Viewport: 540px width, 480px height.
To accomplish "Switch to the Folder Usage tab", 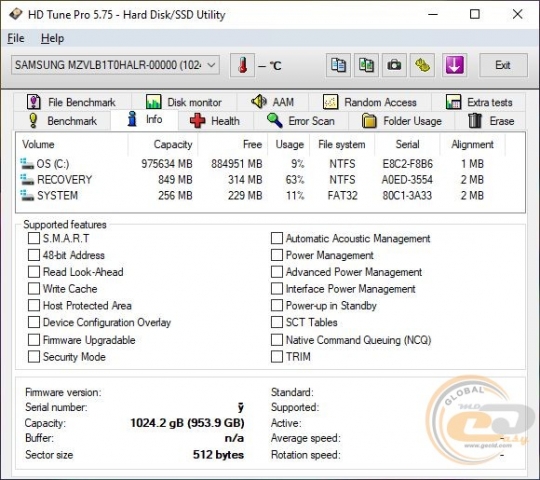I will 402,121.
